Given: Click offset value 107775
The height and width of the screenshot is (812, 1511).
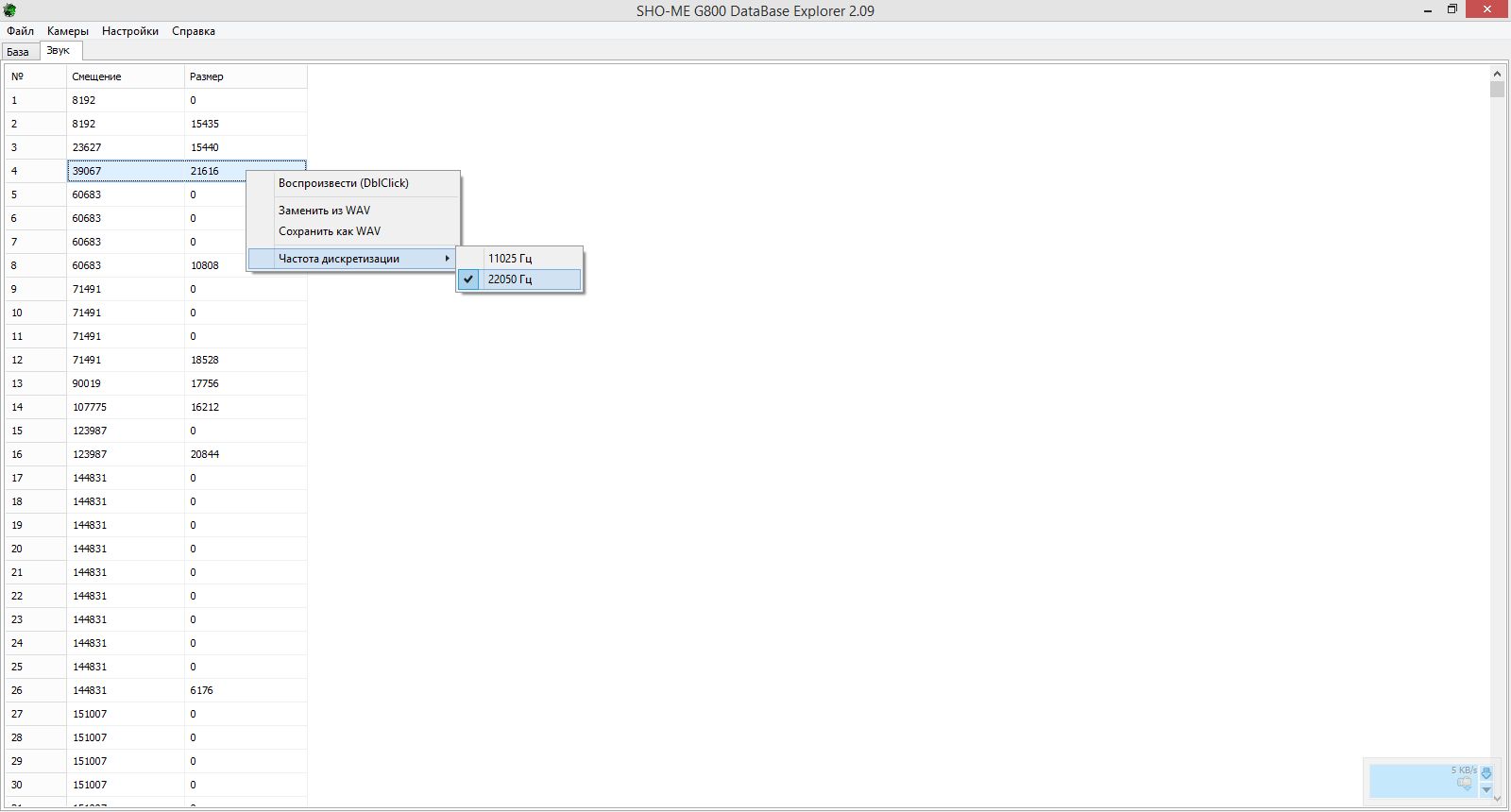Looking at the screenshot, I should click(x=90, y=407).
